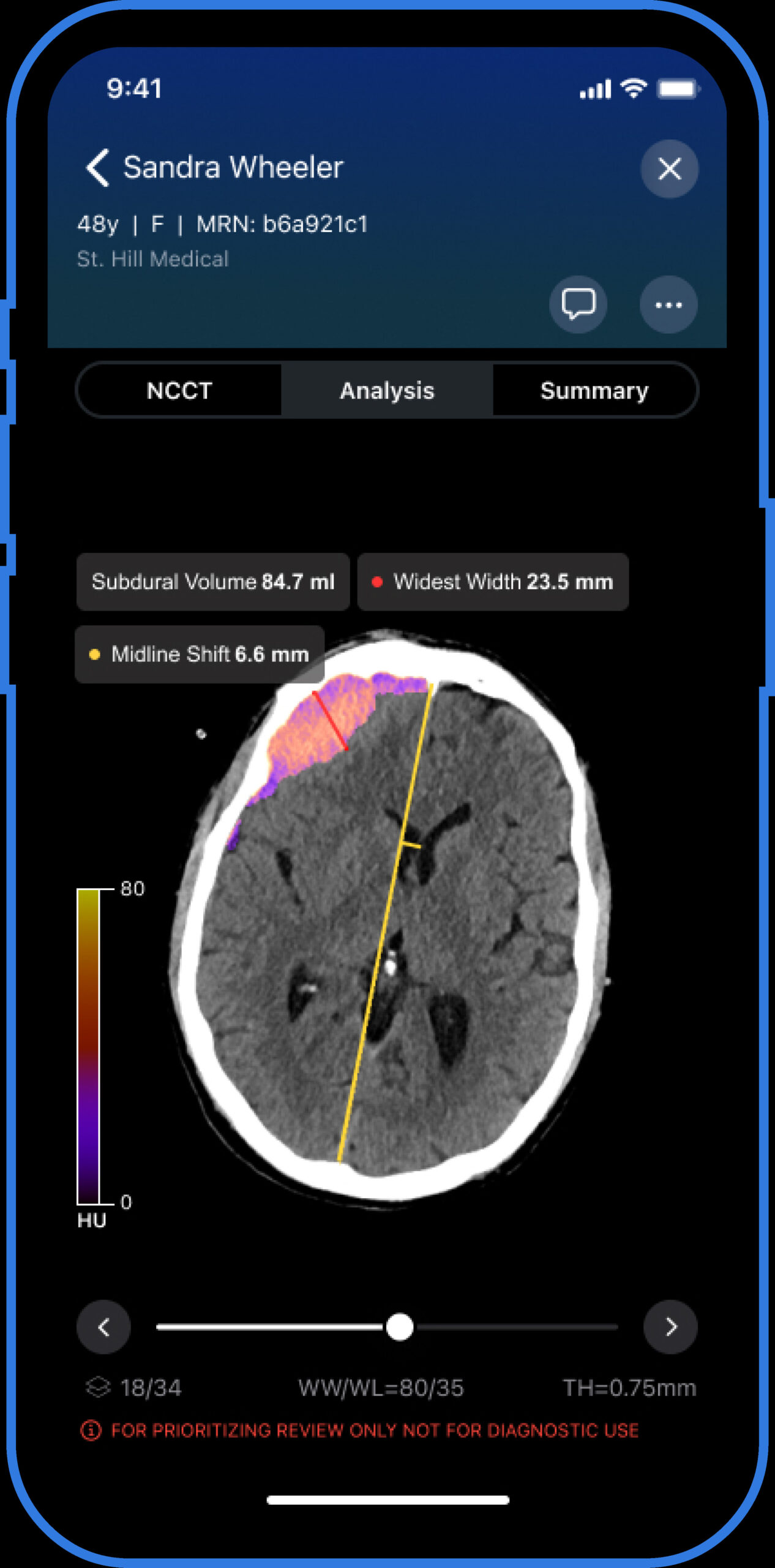Click the Subdural Volume 84.7 ml chip

point(213,581)
